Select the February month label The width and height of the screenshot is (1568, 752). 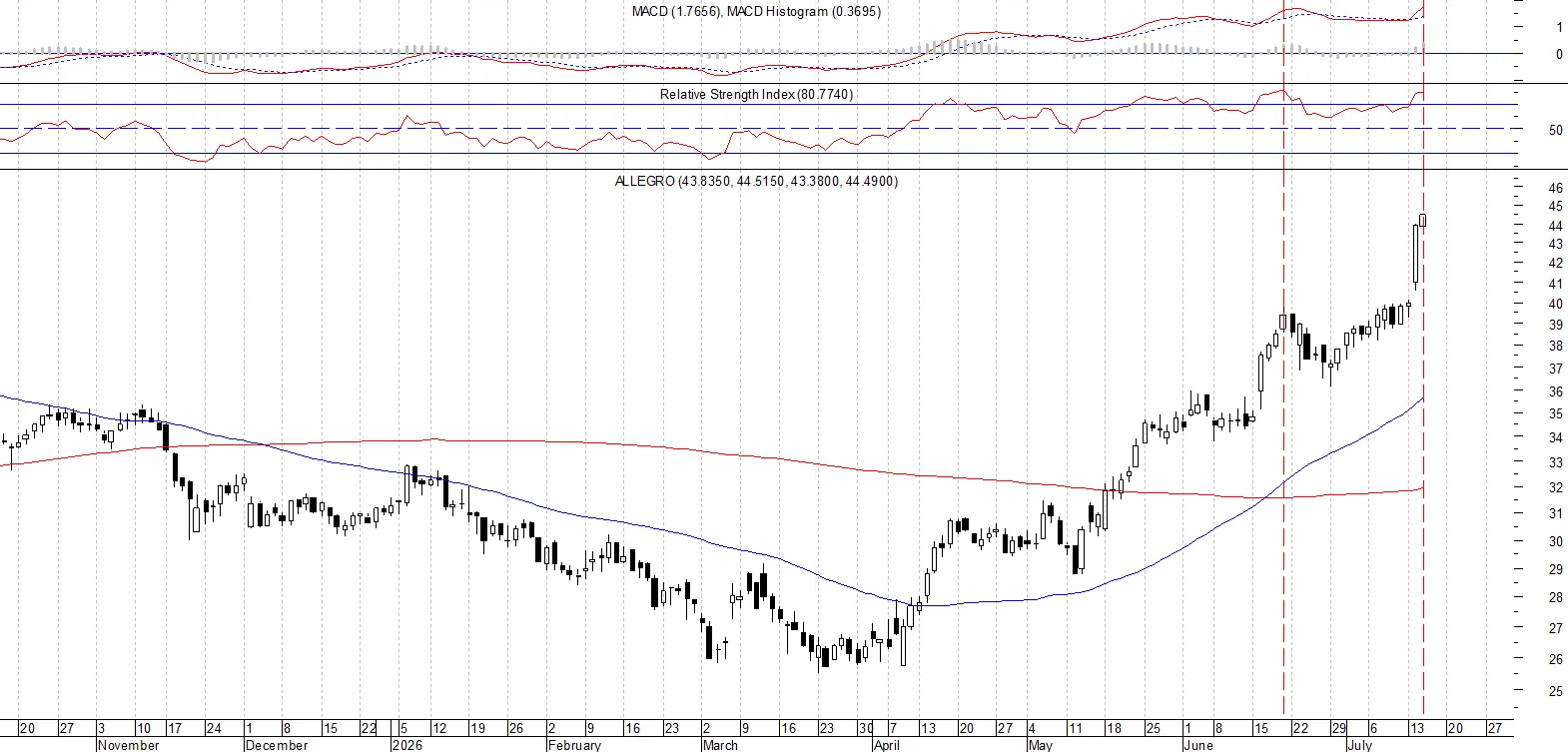574,745
